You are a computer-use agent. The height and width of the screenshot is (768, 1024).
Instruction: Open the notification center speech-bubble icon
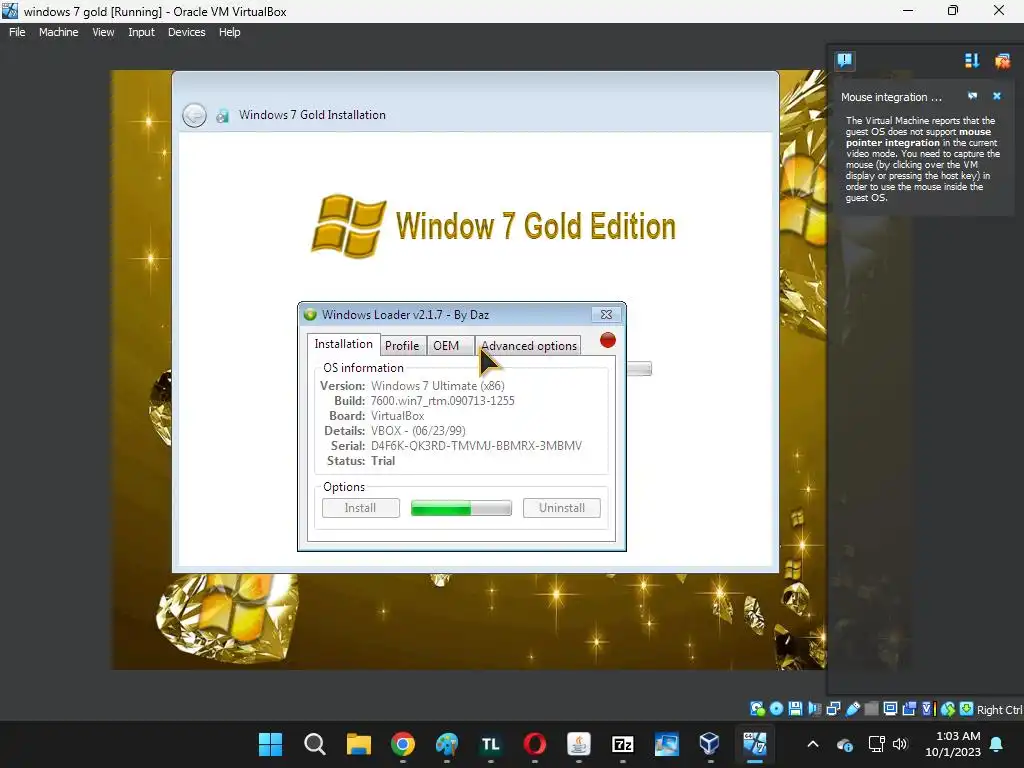pos(844,61)
